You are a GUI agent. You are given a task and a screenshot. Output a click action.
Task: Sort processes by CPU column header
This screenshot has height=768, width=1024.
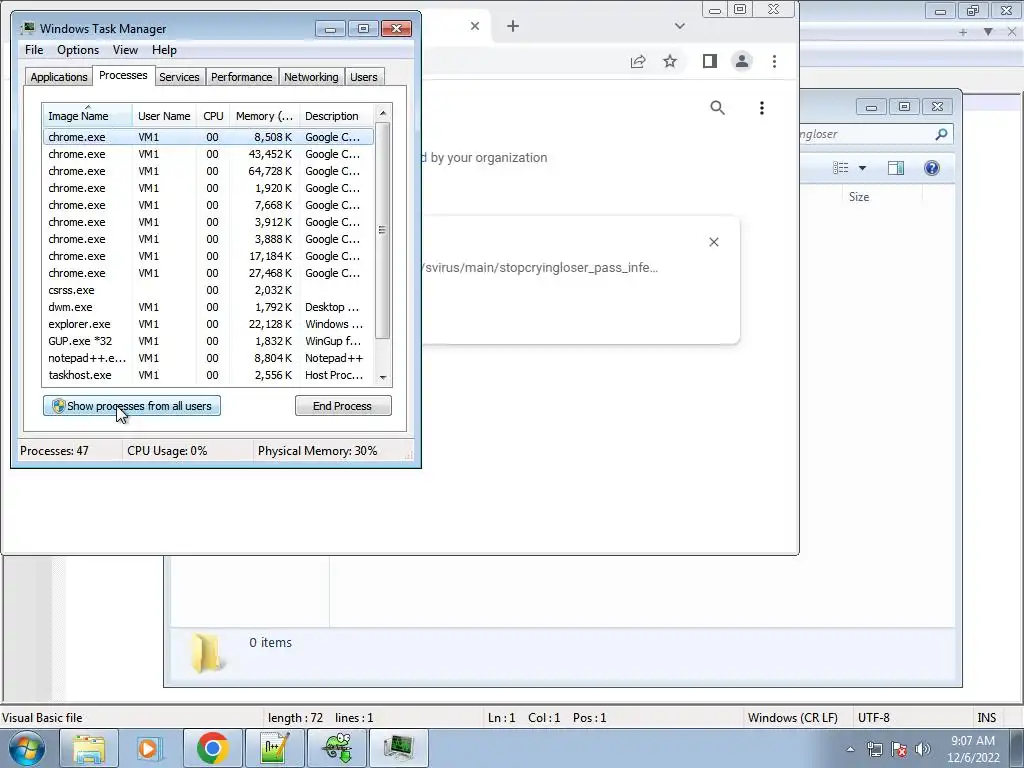(213, 116)
